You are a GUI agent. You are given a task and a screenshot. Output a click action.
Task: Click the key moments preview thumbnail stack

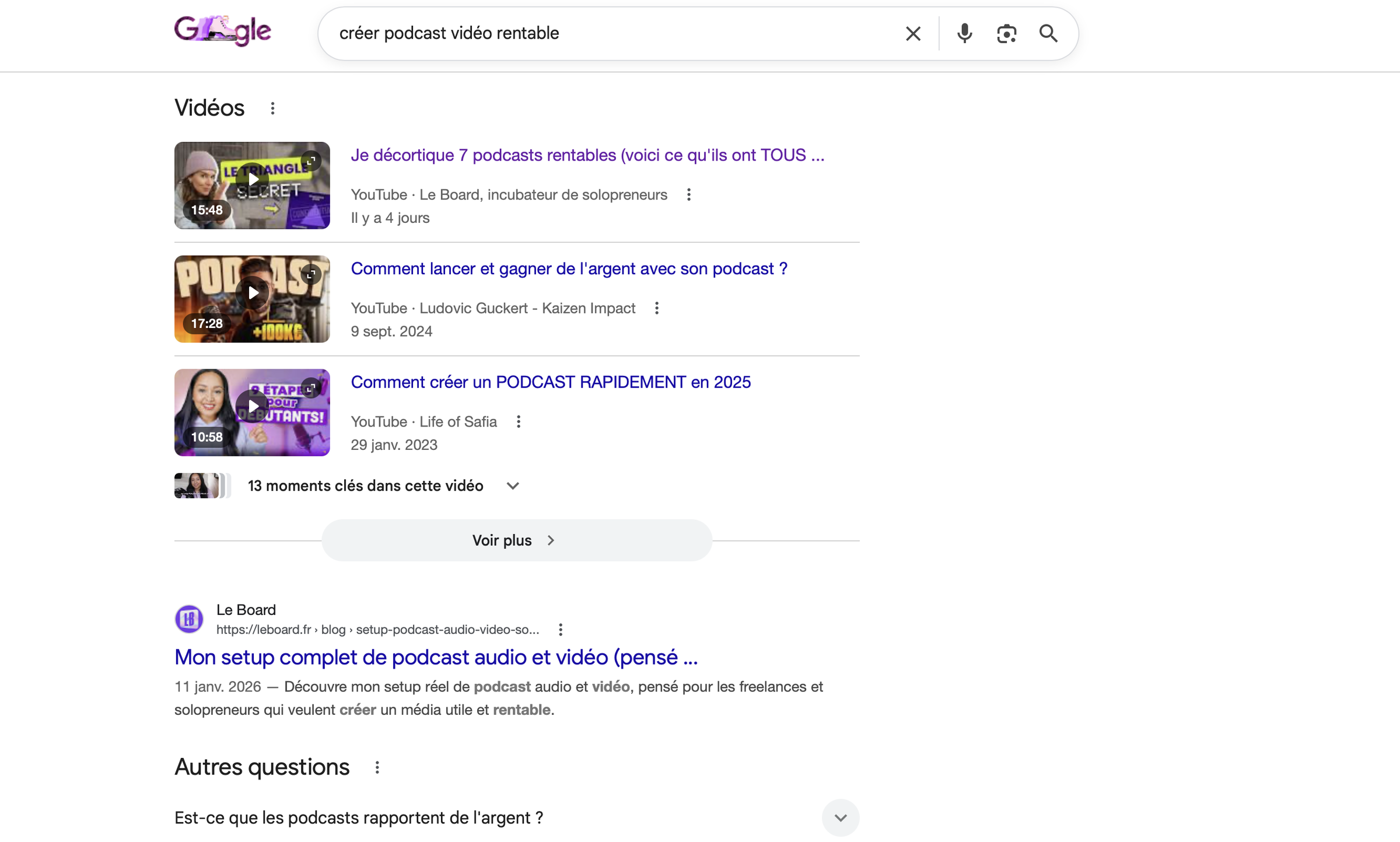[x=202, y=485]
